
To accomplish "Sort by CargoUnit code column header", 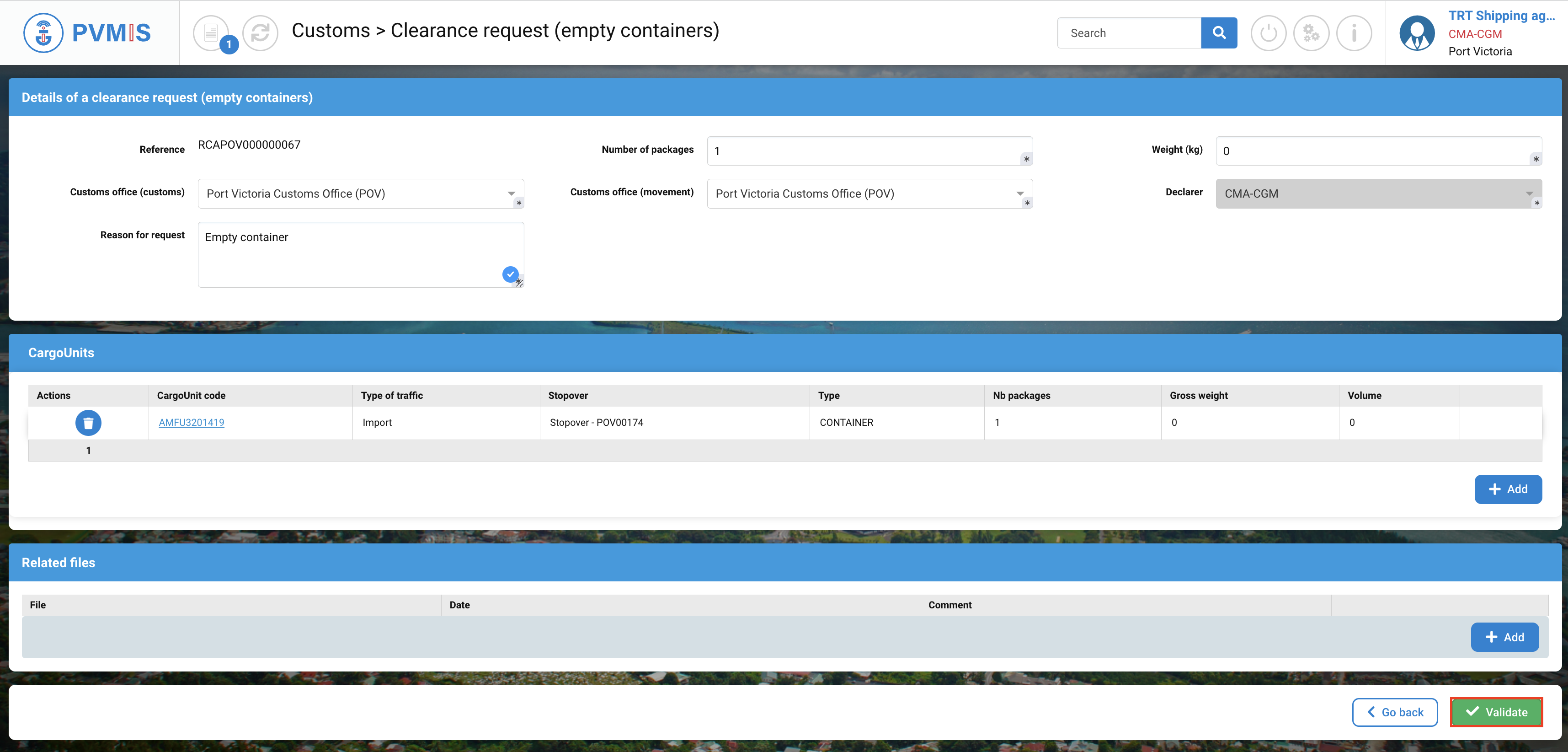I will tap(191, 396).
